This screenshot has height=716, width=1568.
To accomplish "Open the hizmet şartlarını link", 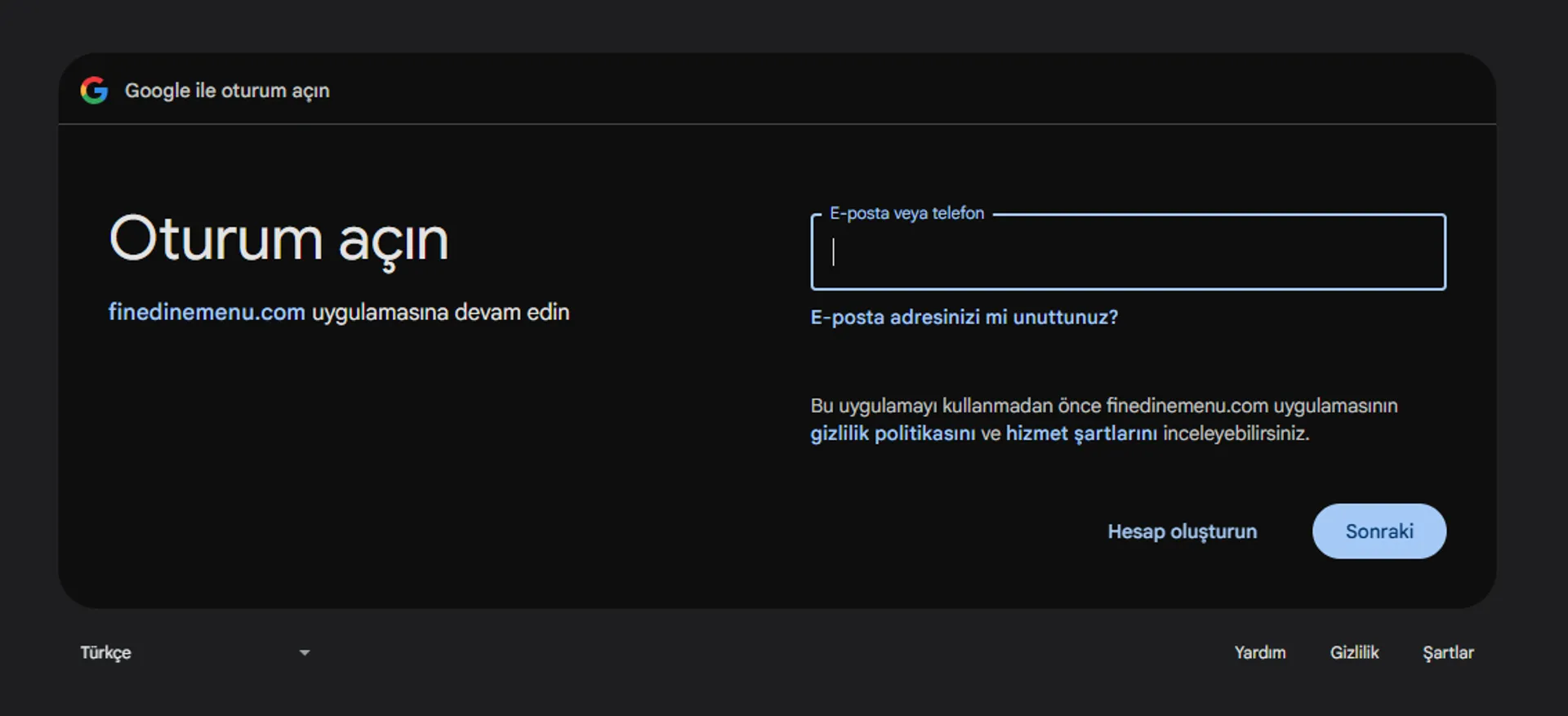I will [x=1081, y=434].
